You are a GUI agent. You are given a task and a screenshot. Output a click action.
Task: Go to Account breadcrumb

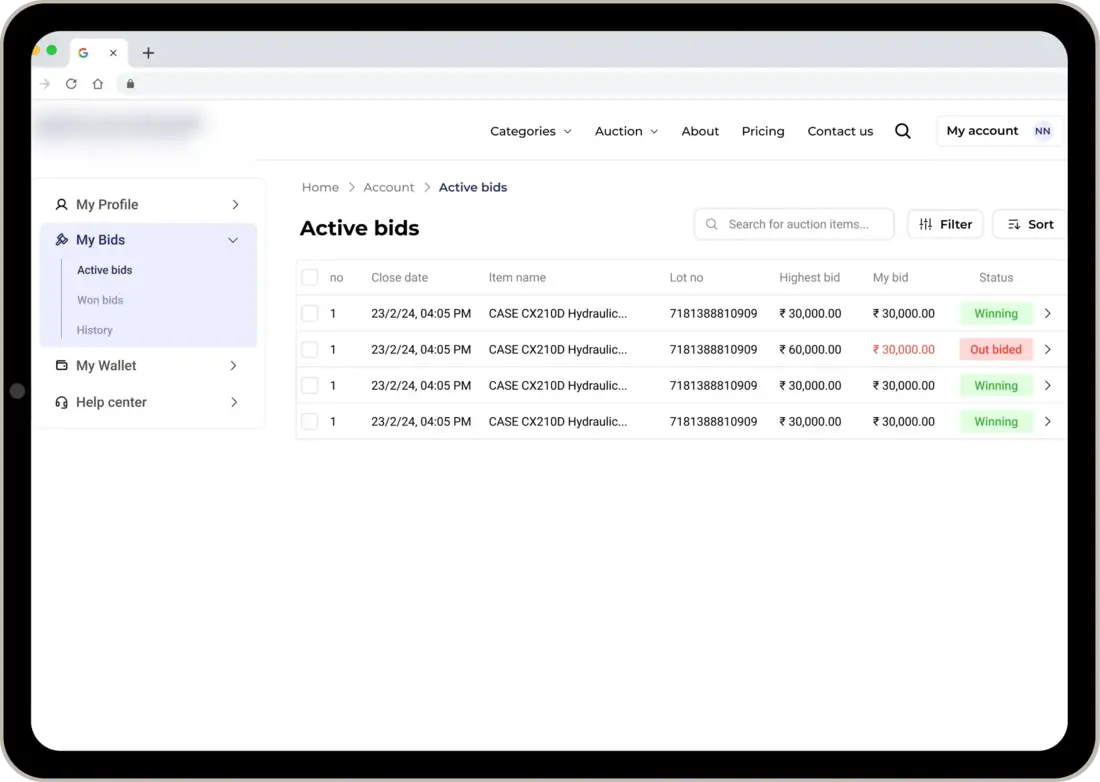[x=389, y=187]
